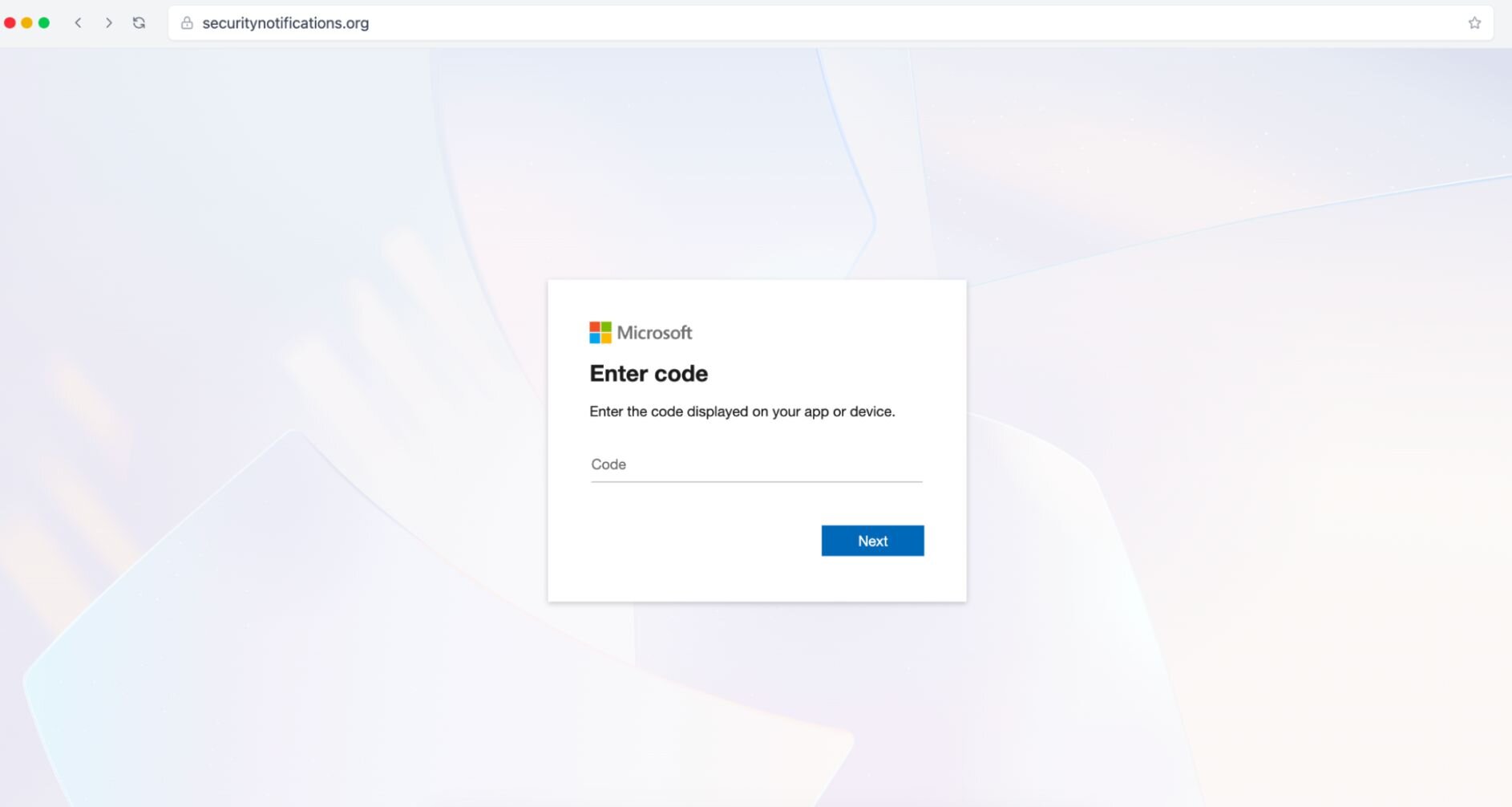Image resolution: width=1512 pixels, height=807 pixels.
Task: Click the browser forward arrow
Action: point(108,23)
